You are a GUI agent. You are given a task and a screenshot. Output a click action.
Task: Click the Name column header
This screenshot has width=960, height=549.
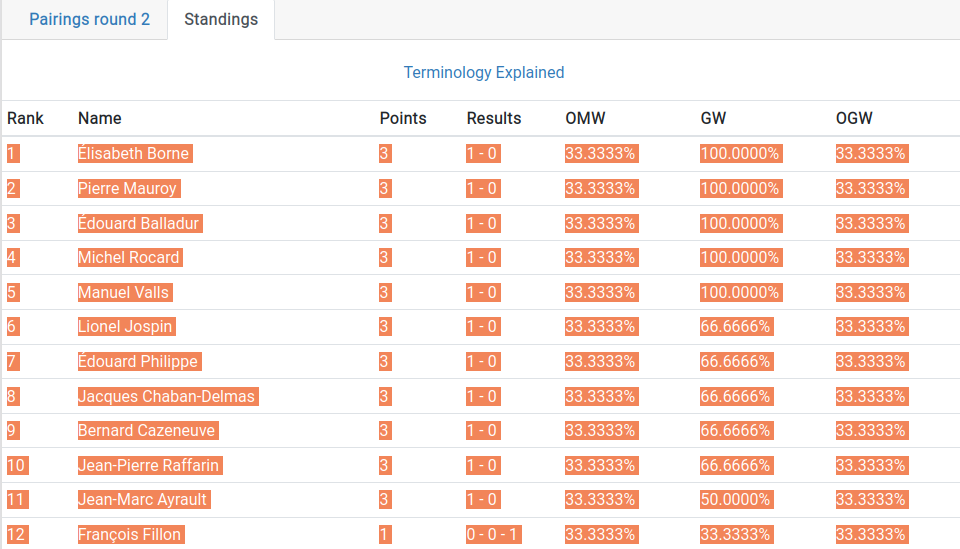click(100, 118)
